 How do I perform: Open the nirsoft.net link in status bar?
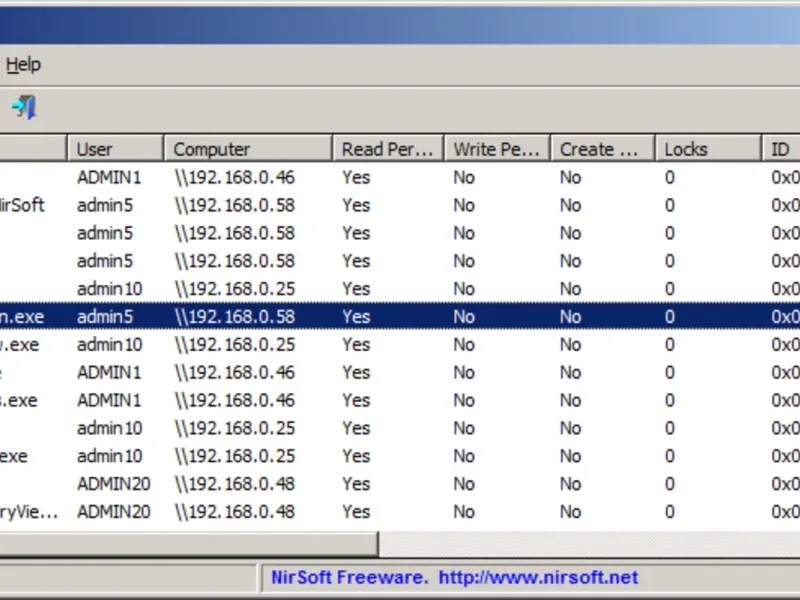tap(540, 577)
